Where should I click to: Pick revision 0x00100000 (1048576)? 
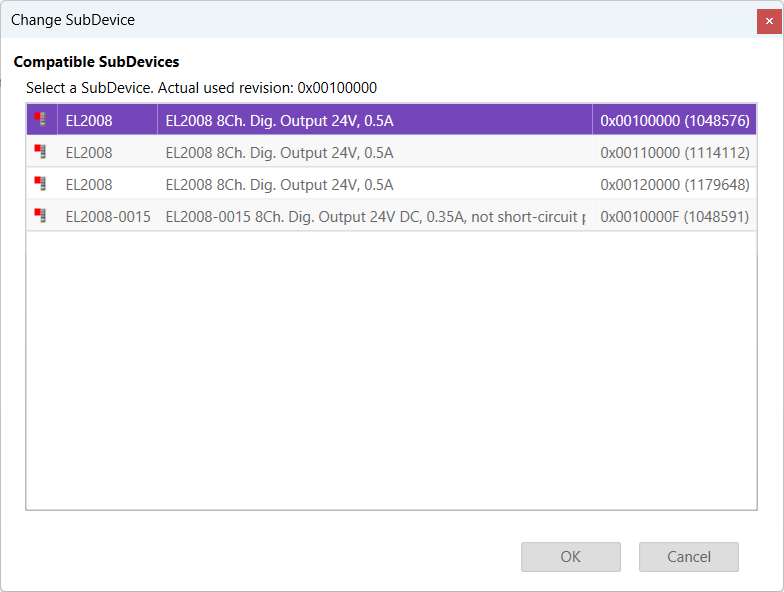pos(674,121)
